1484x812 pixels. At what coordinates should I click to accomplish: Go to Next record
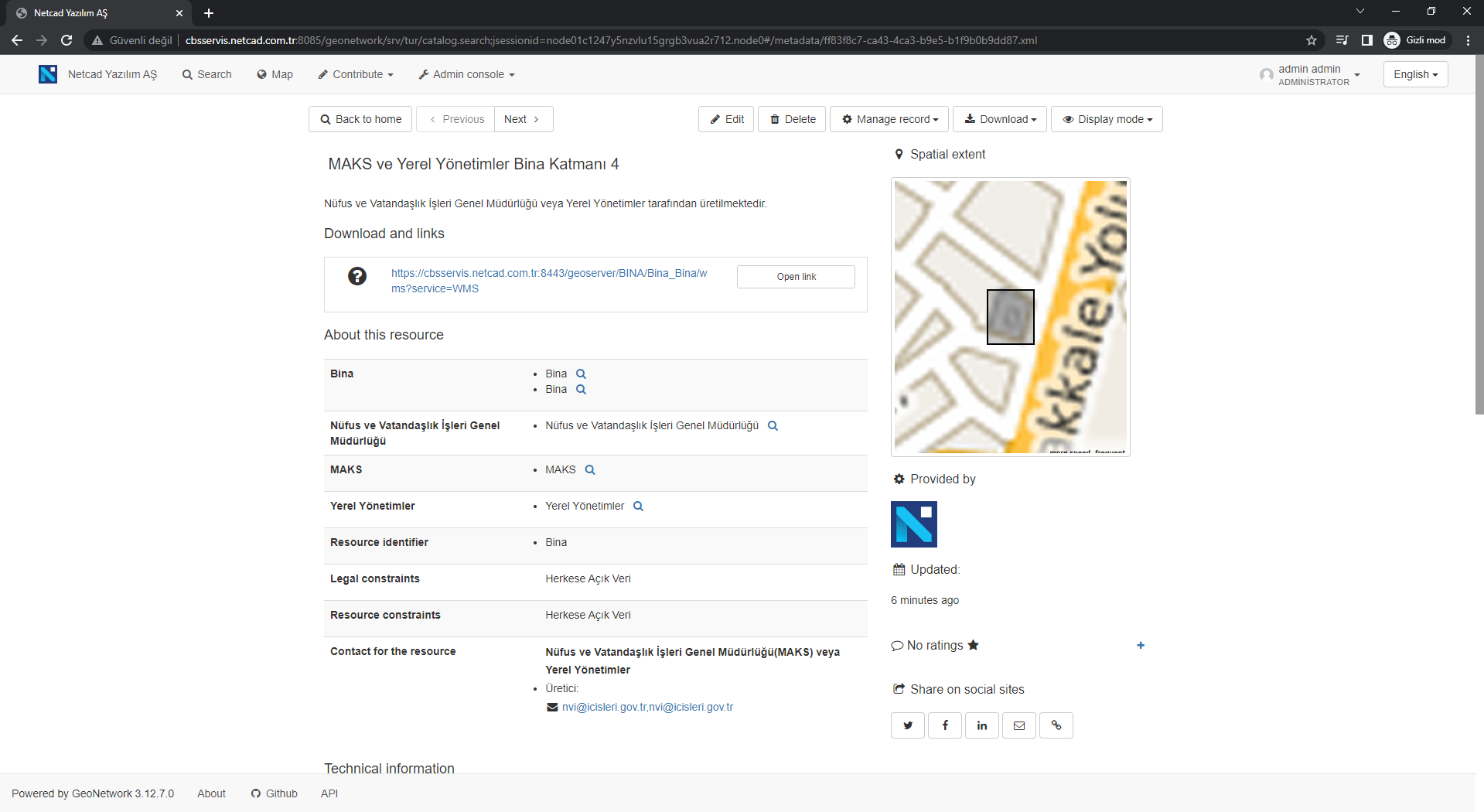point(524,119)
